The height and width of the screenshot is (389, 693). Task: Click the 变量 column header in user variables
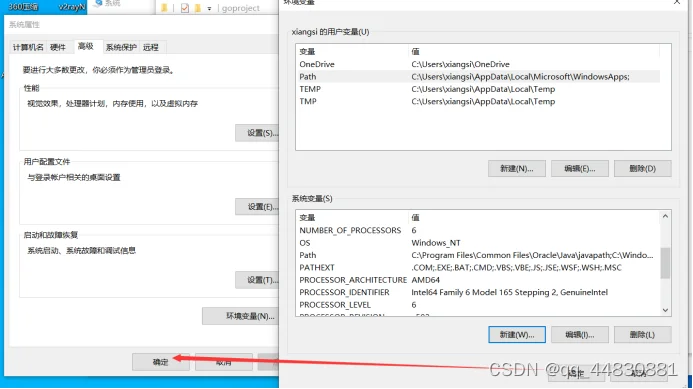pyautogui.click(x=352, y=51)
